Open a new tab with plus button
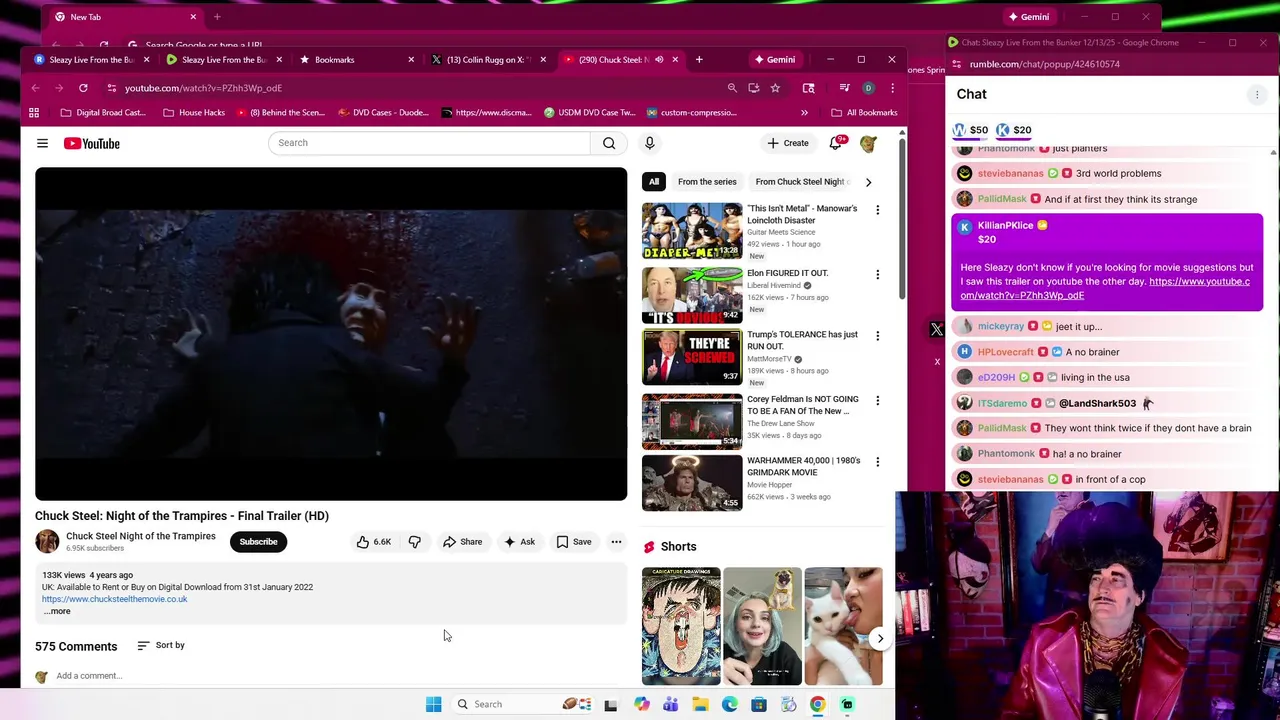Screen dimensions: 1280x720 coord(699,60)
